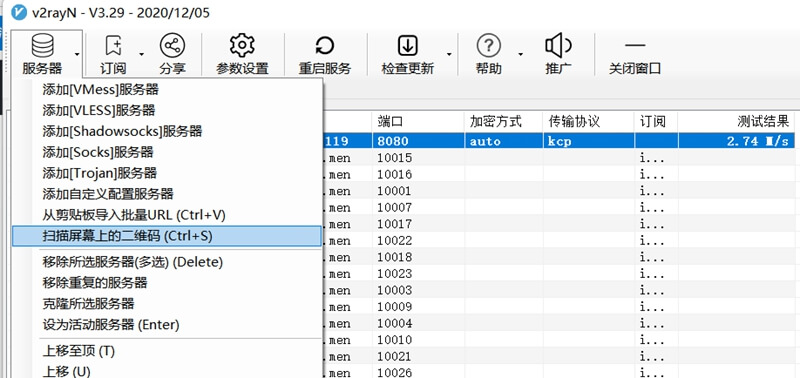
Task: Click the 2.74 M/s test result cell
Action: pos(737,141)
